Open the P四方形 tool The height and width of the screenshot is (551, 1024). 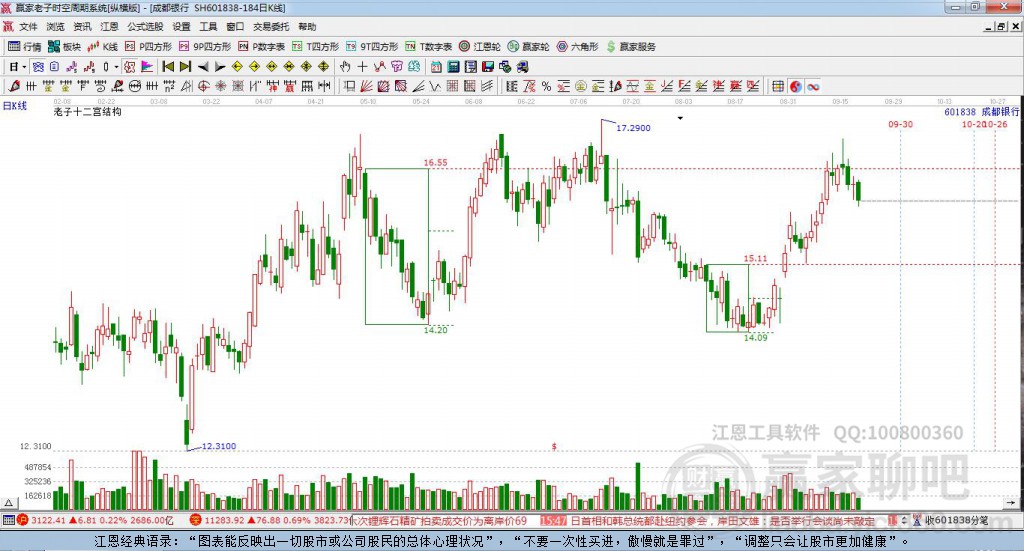coord(148,46)
